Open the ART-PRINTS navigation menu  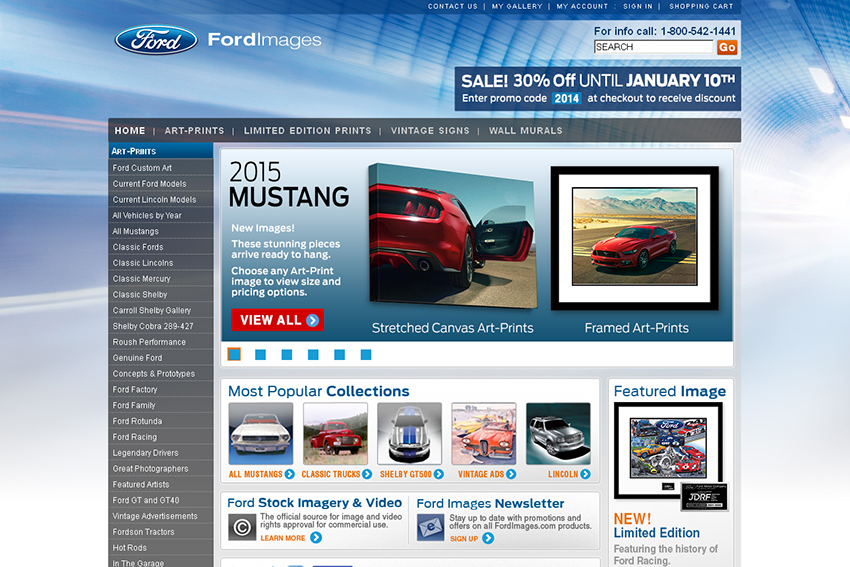[194, 131]
